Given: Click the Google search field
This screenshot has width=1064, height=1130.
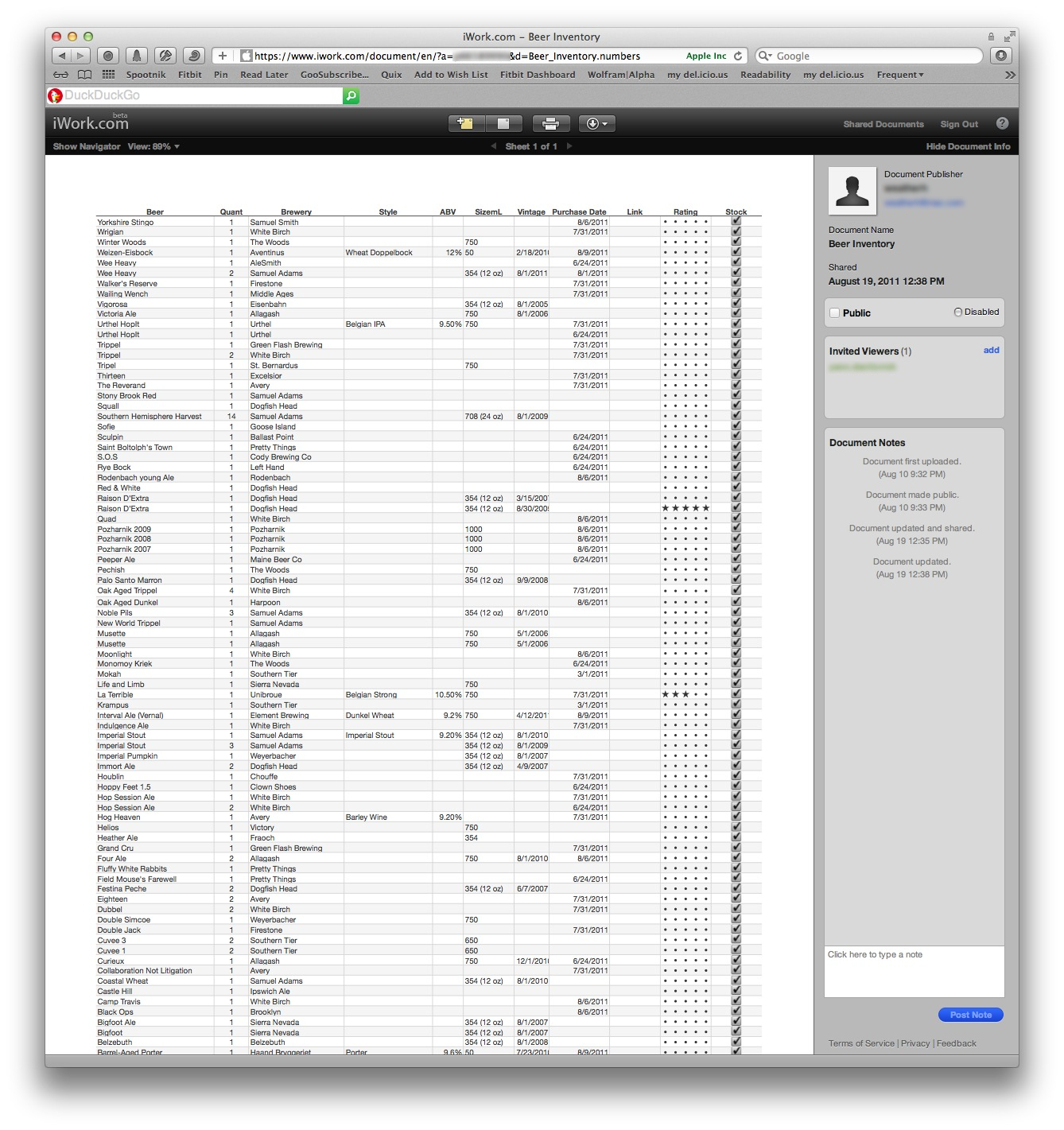Looking at the screenshot, I should coord(869,56).
